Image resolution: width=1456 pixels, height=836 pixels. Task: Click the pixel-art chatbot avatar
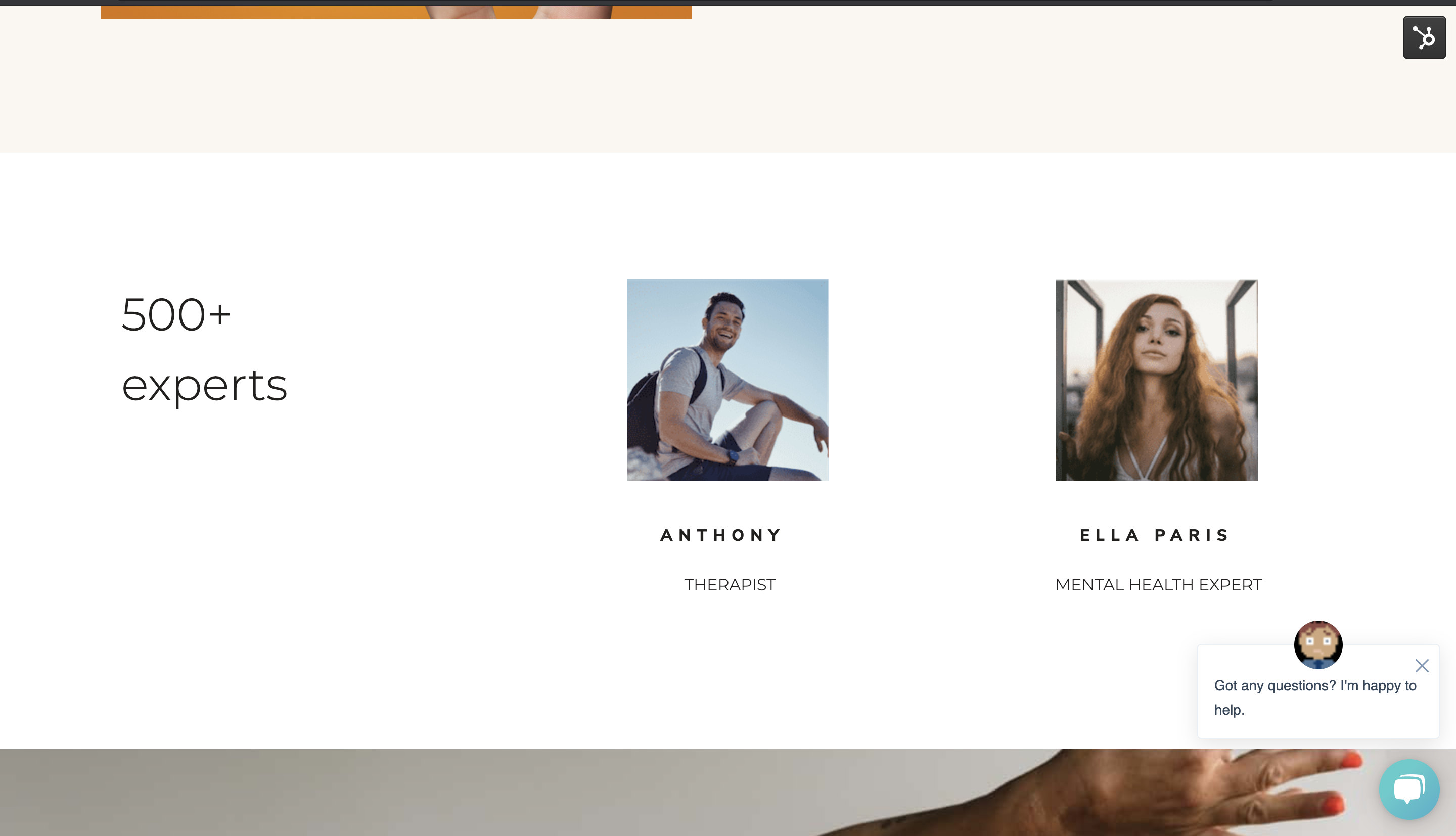(1318, 644)
